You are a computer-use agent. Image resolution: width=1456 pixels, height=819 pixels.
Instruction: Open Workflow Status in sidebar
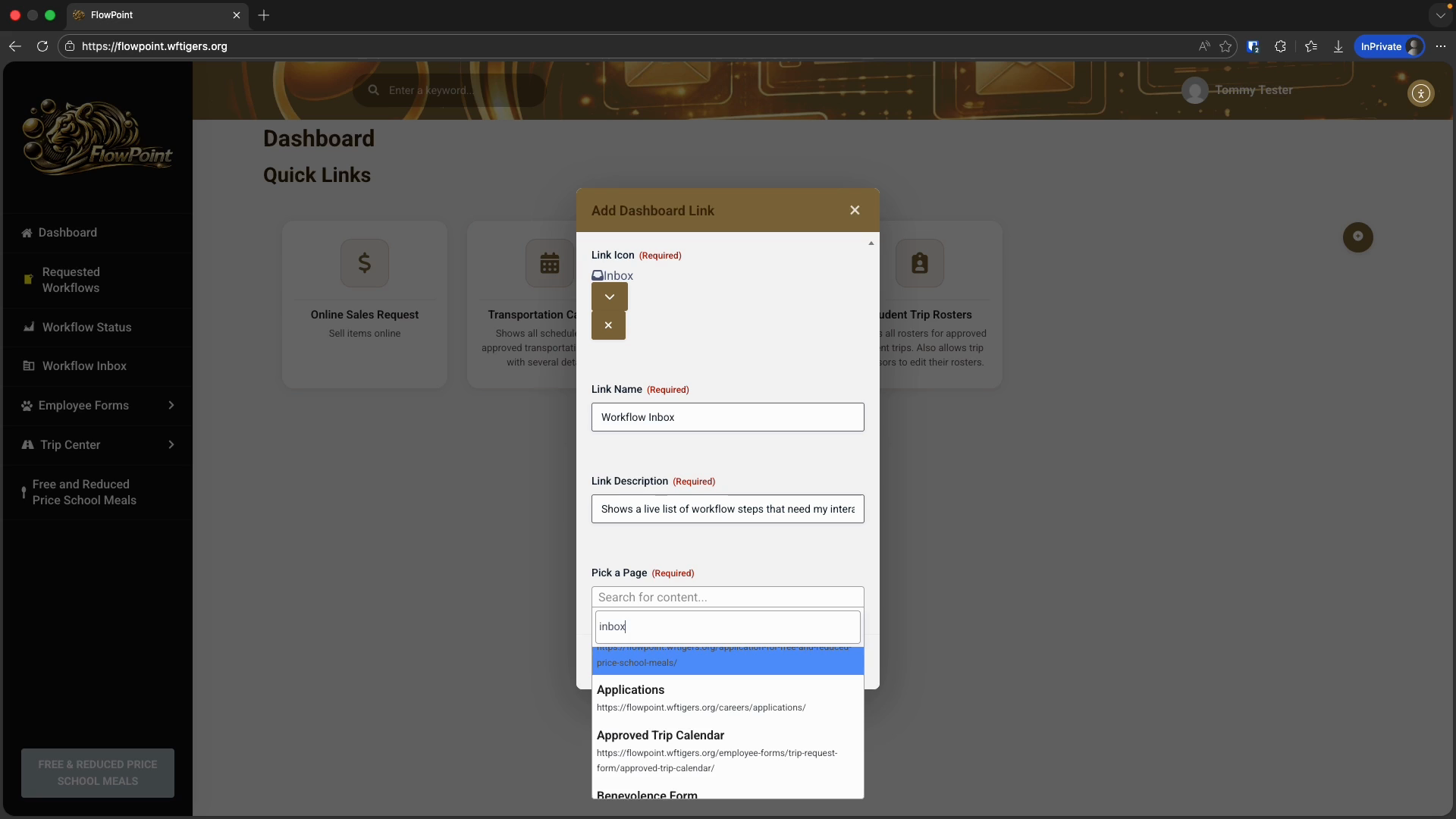click(86, 328)
